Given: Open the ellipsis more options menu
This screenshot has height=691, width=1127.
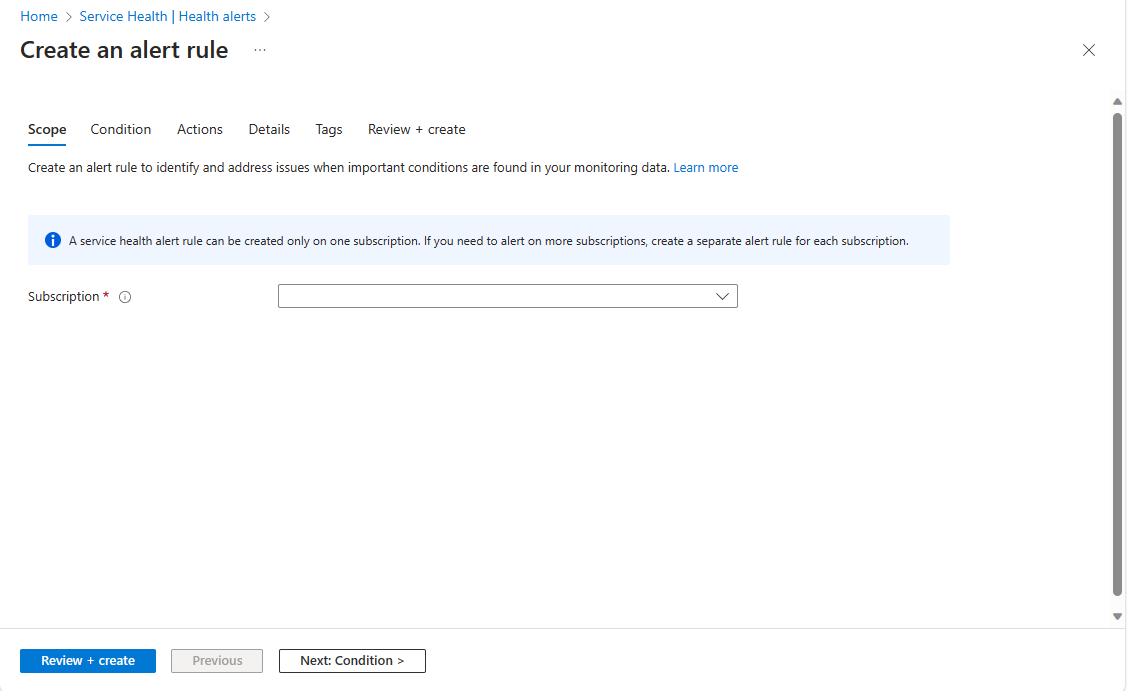Looking at the screenshot, I should pyautogui.click(x=259, y=50).
